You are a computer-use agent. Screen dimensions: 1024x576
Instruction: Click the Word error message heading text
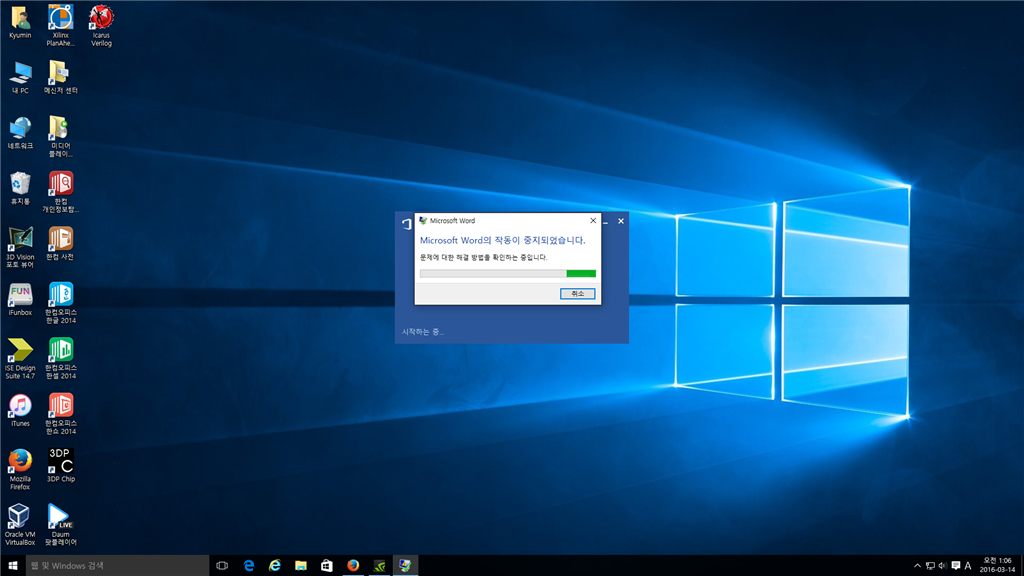[502, 240]
